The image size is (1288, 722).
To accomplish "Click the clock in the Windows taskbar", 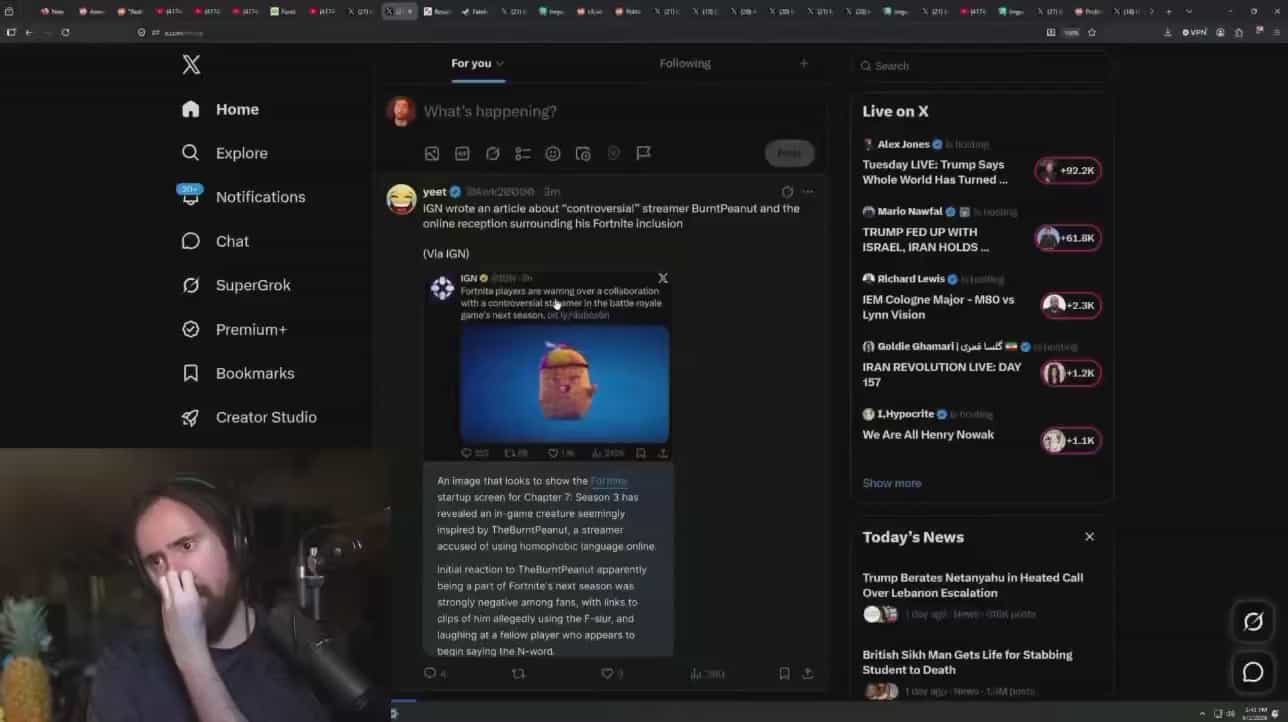I will click(1257, 713).
